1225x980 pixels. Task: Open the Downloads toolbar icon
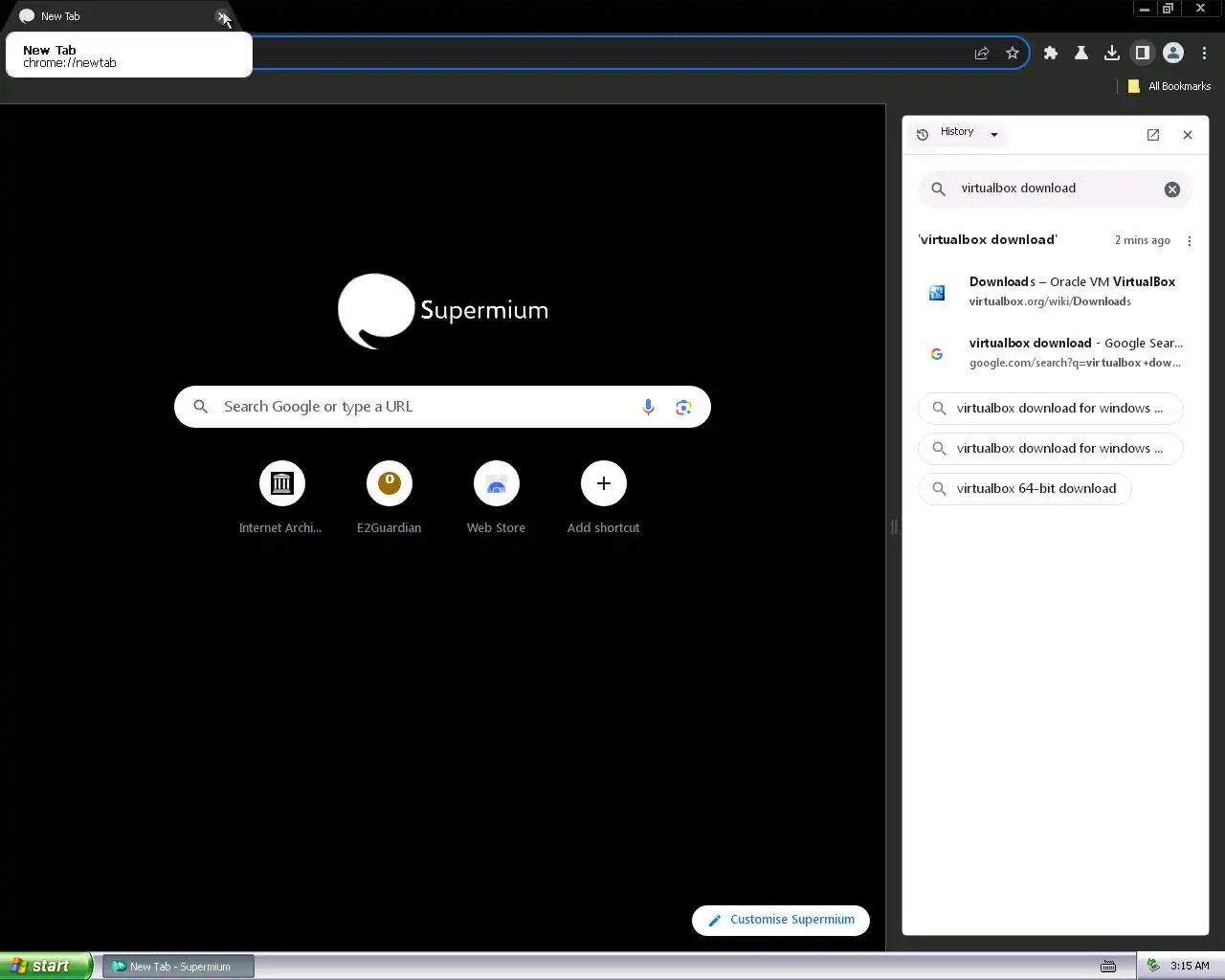(x=1112, y=54)
